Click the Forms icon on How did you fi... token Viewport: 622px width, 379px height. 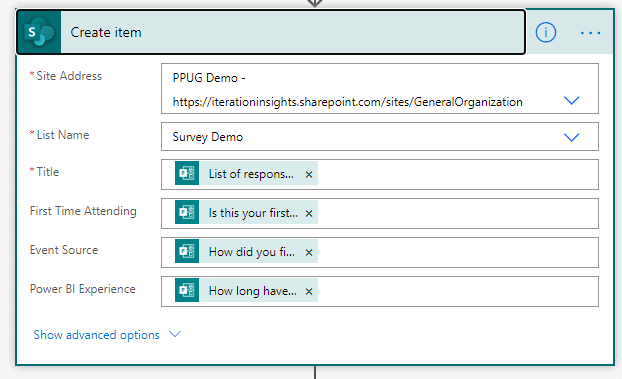tap(187, 251)
